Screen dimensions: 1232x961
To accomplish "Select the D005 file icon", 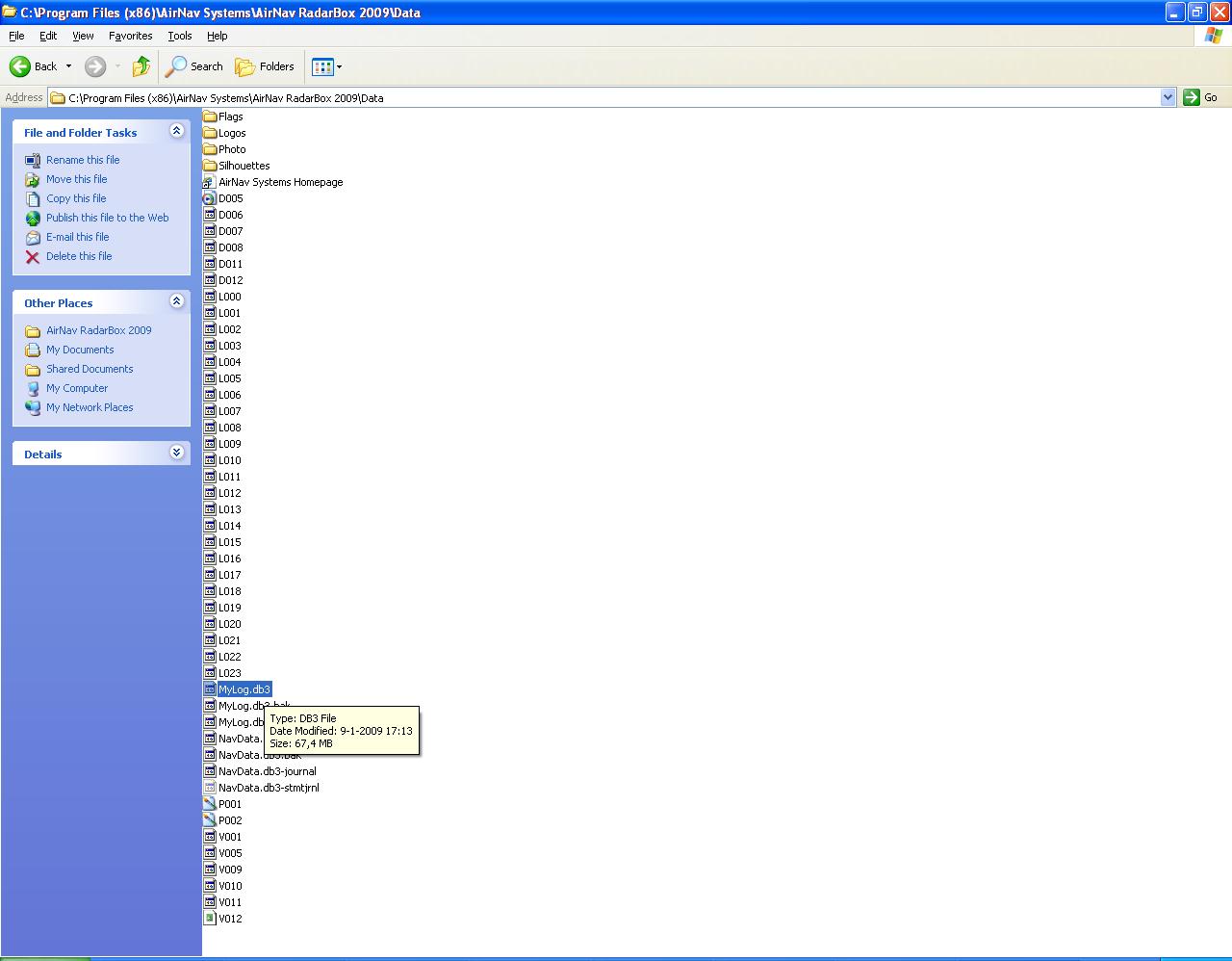I will tap(210, 198).
